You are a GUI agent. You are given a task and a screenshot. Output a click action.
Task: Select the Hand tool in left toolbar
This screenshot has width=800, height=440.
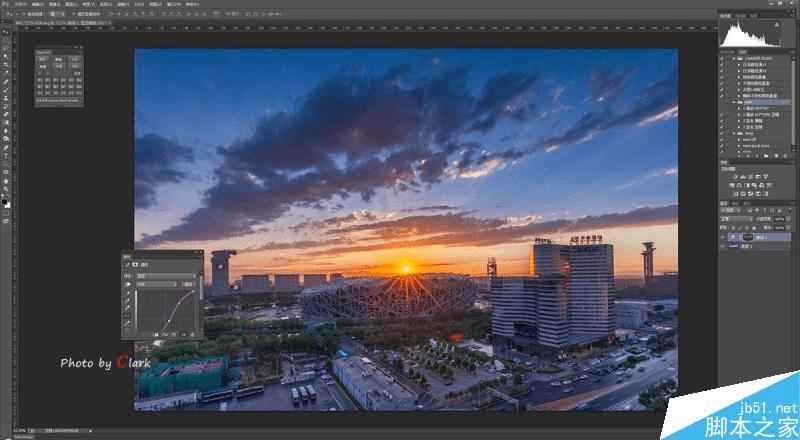click(x=6, y=181)
